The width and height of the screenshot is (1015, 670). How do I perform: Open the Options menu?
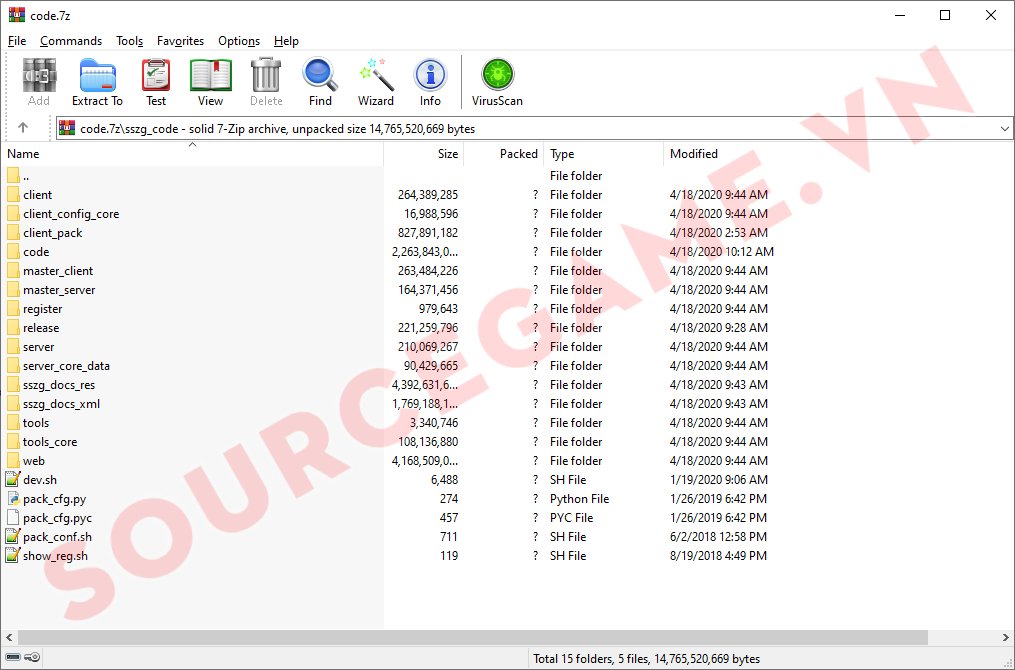pos(239,41)
